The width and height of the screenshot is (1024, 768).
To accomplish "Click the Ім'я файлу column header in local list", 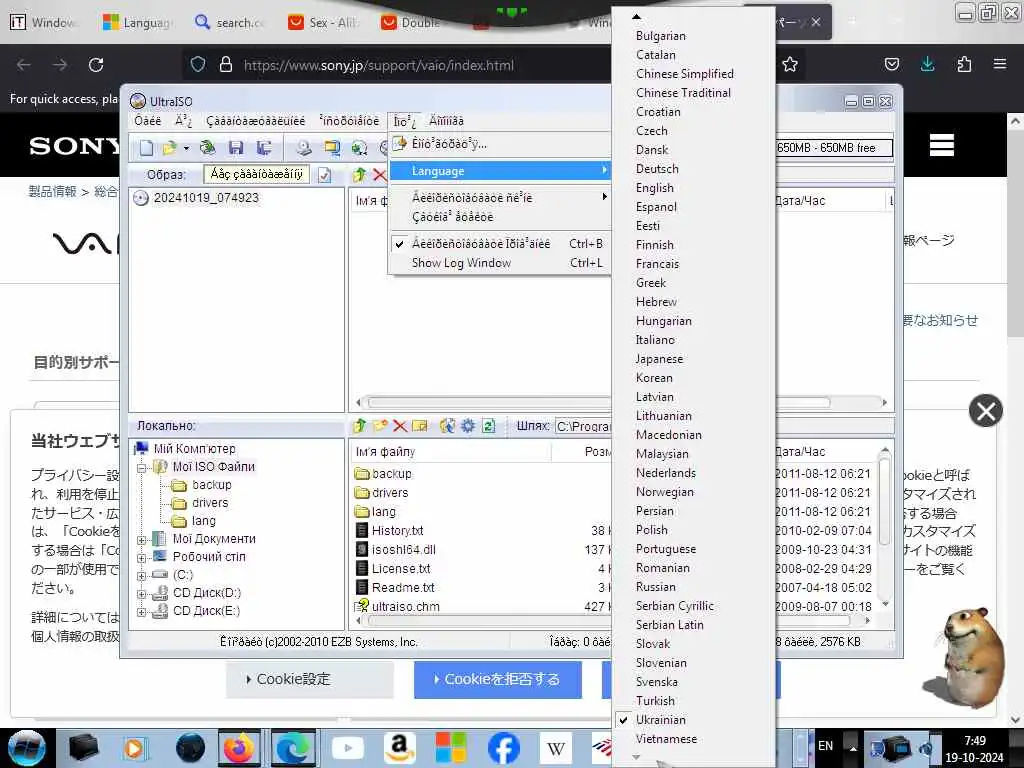I will coord(451,451).
